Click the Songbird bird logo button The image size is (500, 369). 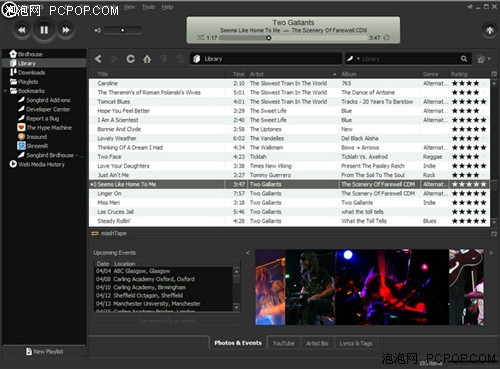click(489, 30)
